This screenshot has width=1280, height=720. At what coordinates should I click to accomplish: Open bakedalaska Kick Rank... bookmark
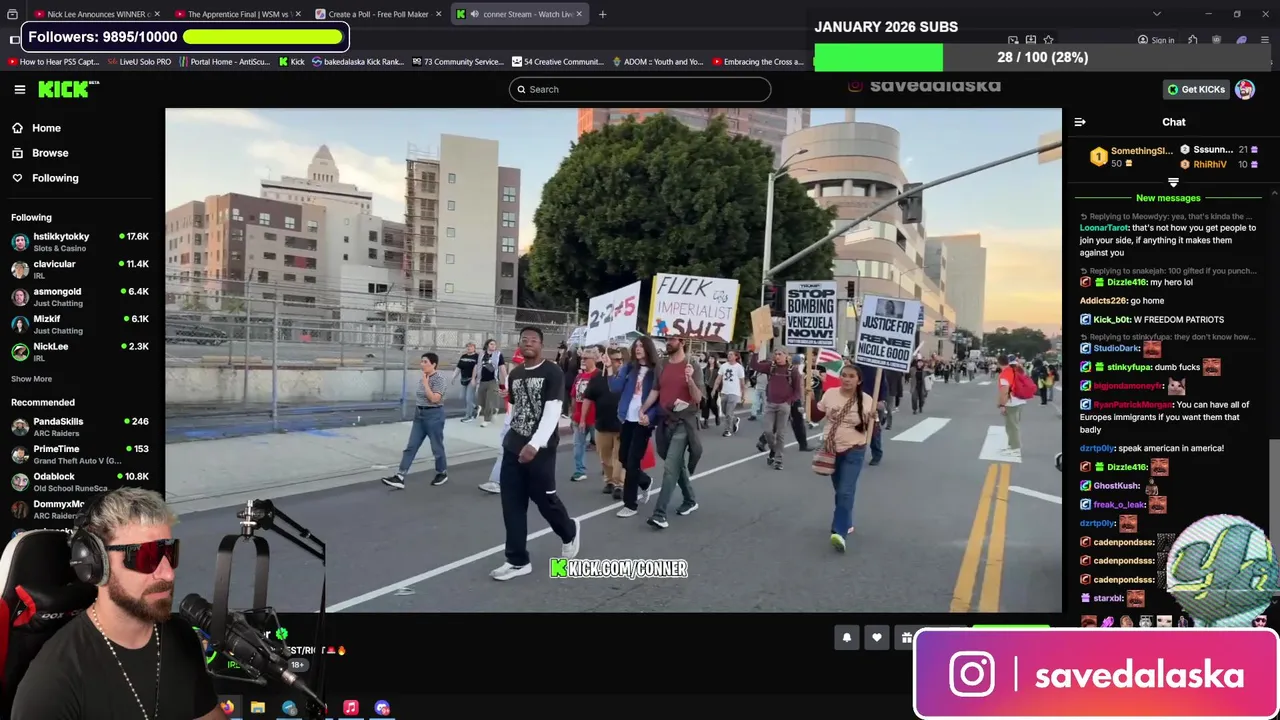pyautogui.click(x=357, y=62)
